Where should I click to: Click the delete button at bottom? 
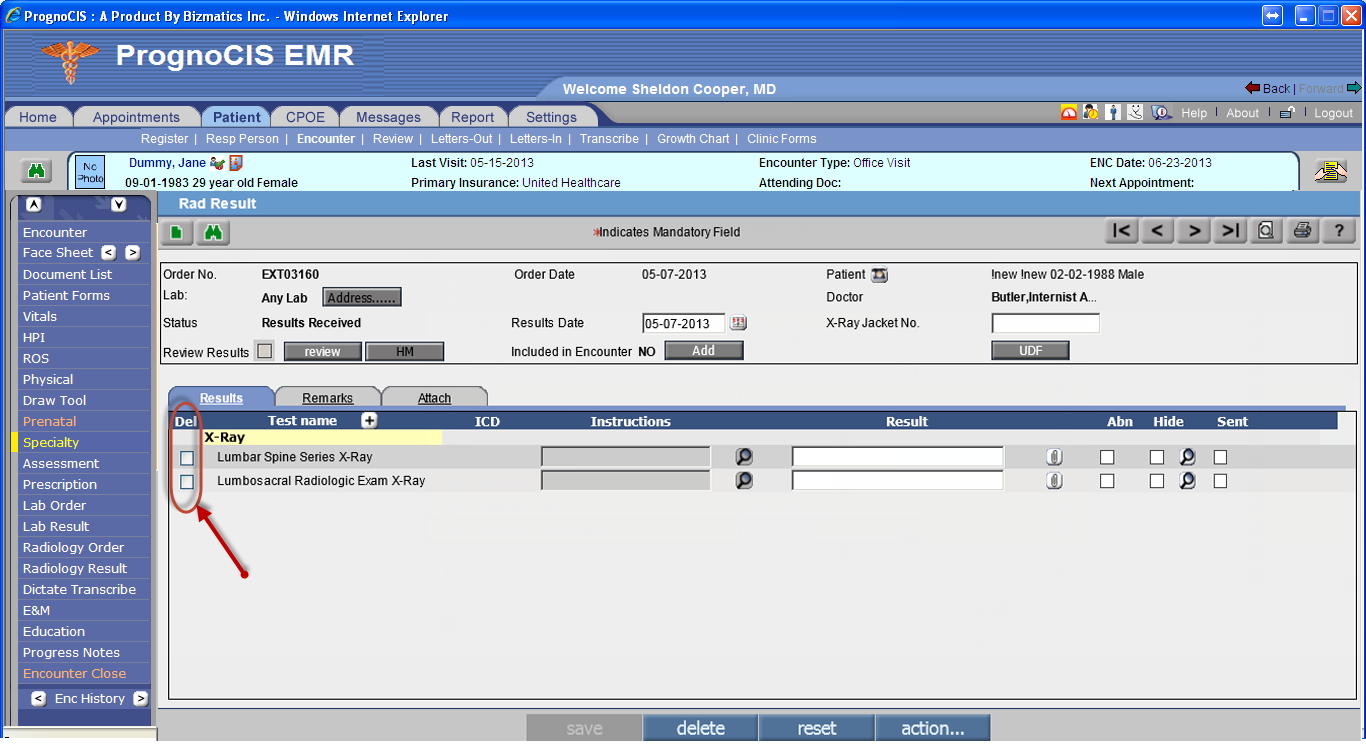click(700, 728)
